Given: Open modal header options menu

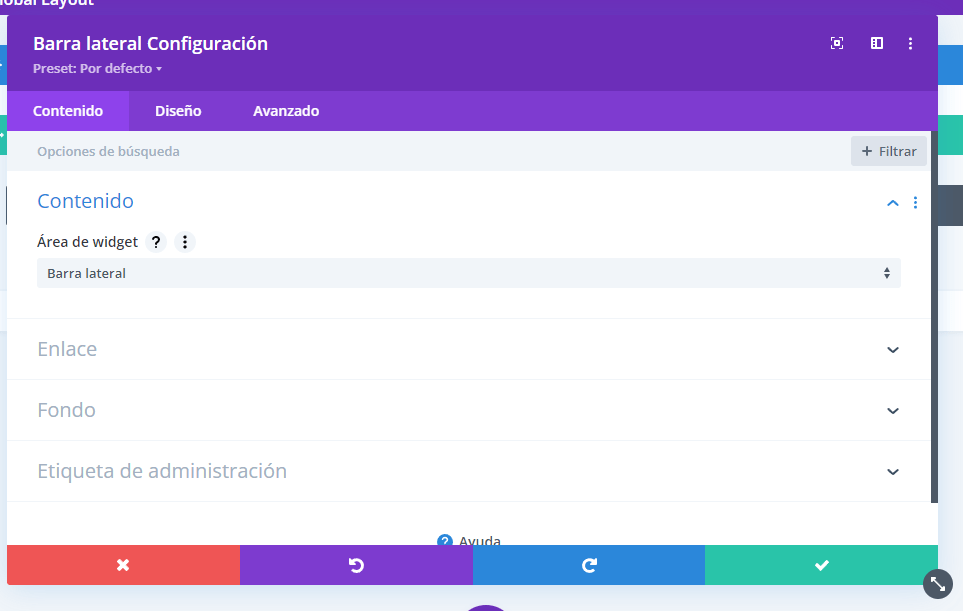Looking at the screenshot, I should click(910, 43).
